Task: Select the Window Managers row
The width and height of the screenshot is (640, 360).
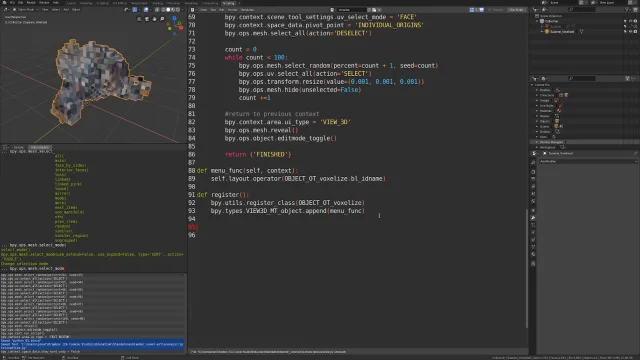Action: 584,142
